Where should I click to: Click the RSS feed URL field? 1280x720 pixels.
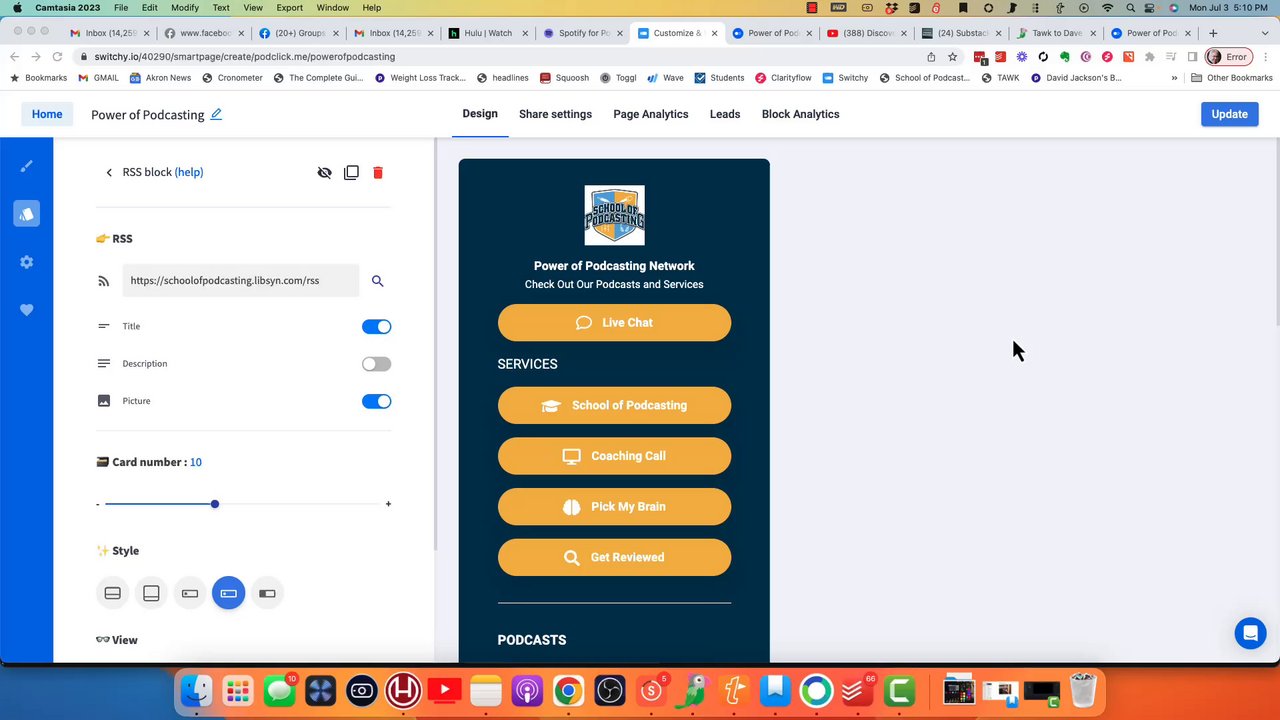(x=241, y=281)
